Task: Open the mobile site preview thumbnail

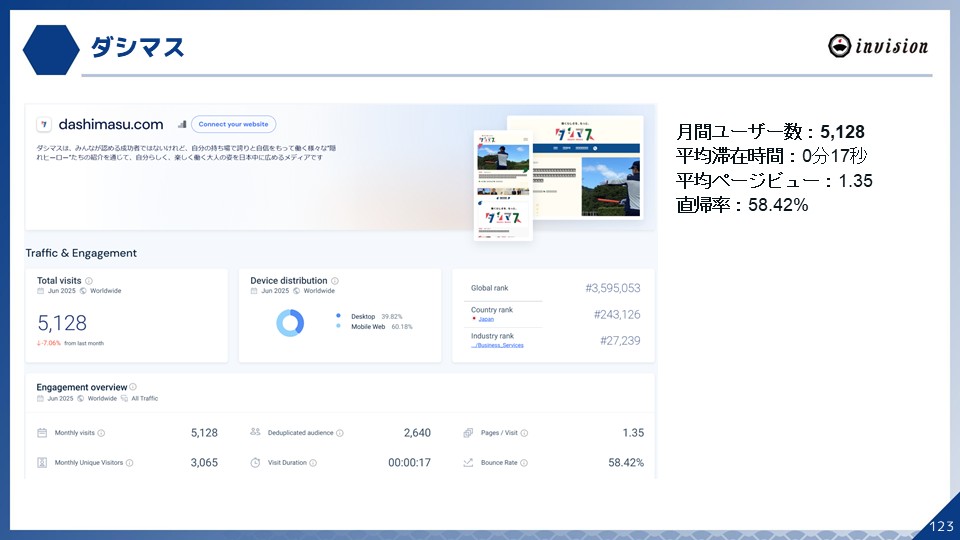Action: [x=503, y=185]
